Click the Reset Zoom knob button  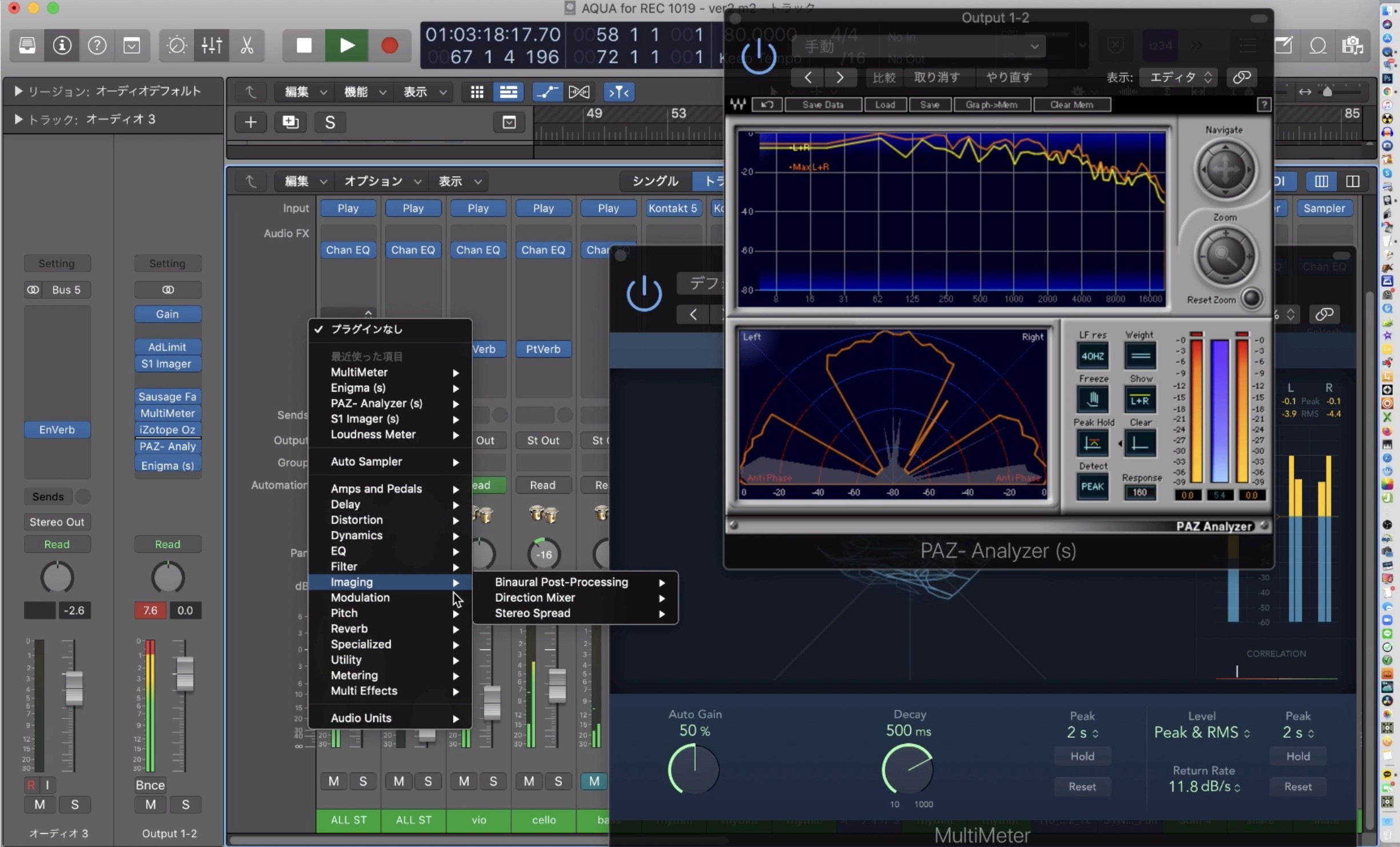pos(1251,298)
